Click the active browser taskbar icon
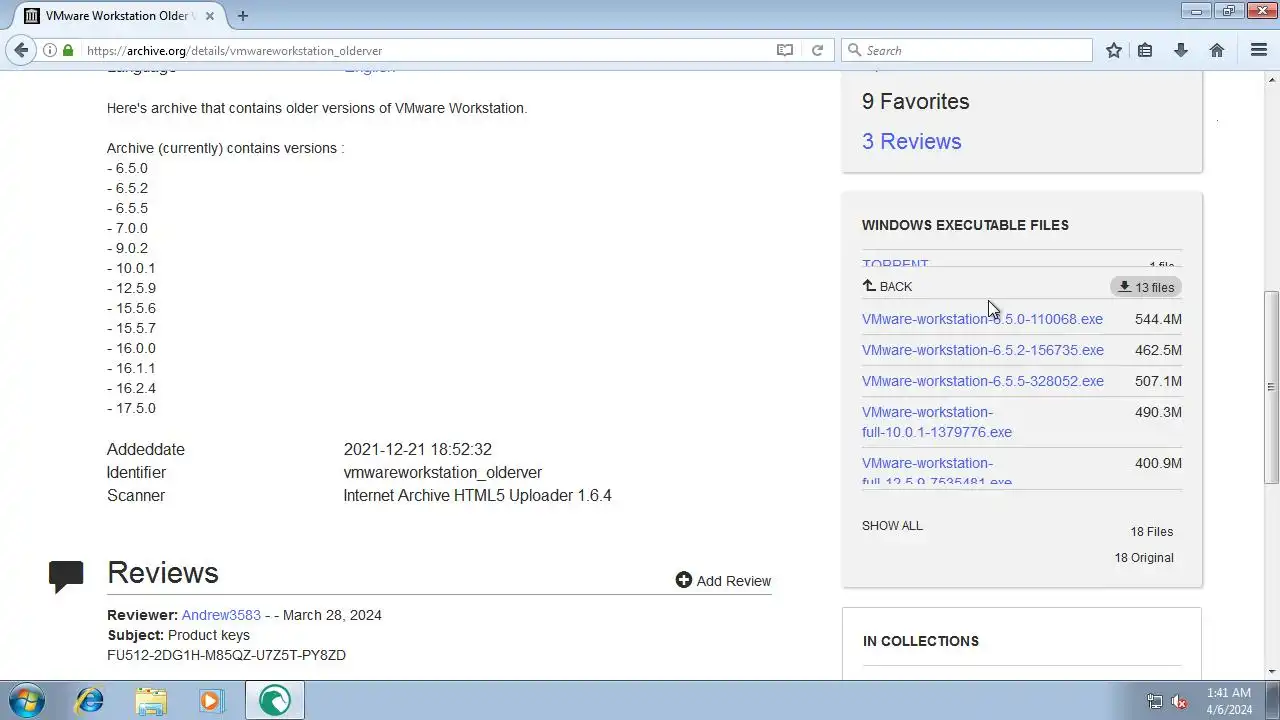Image resolution: width=1280 pixels, height=720 pixels. (274, 701)
